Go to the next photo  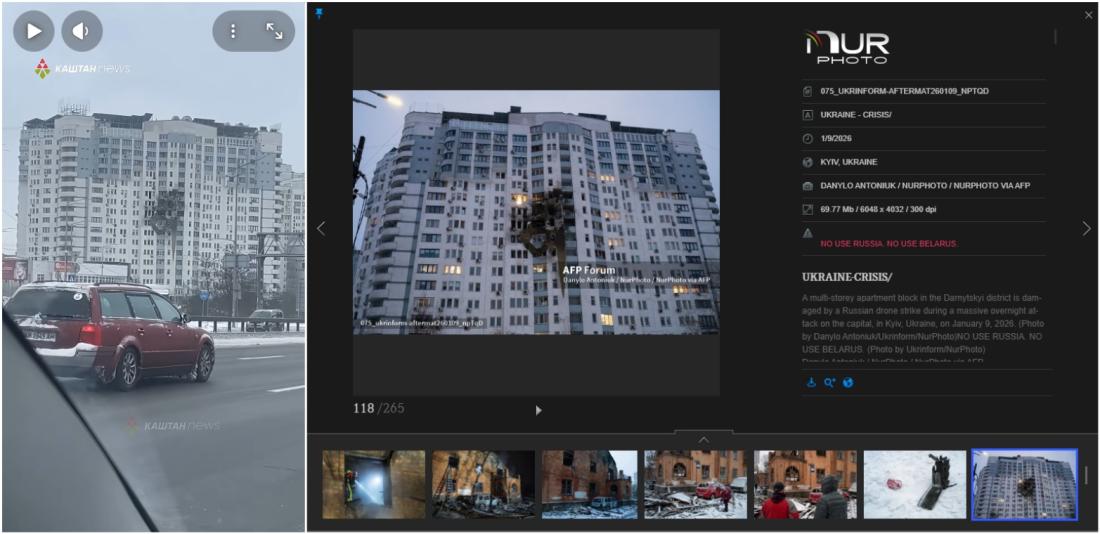[x=1086, y=229]
